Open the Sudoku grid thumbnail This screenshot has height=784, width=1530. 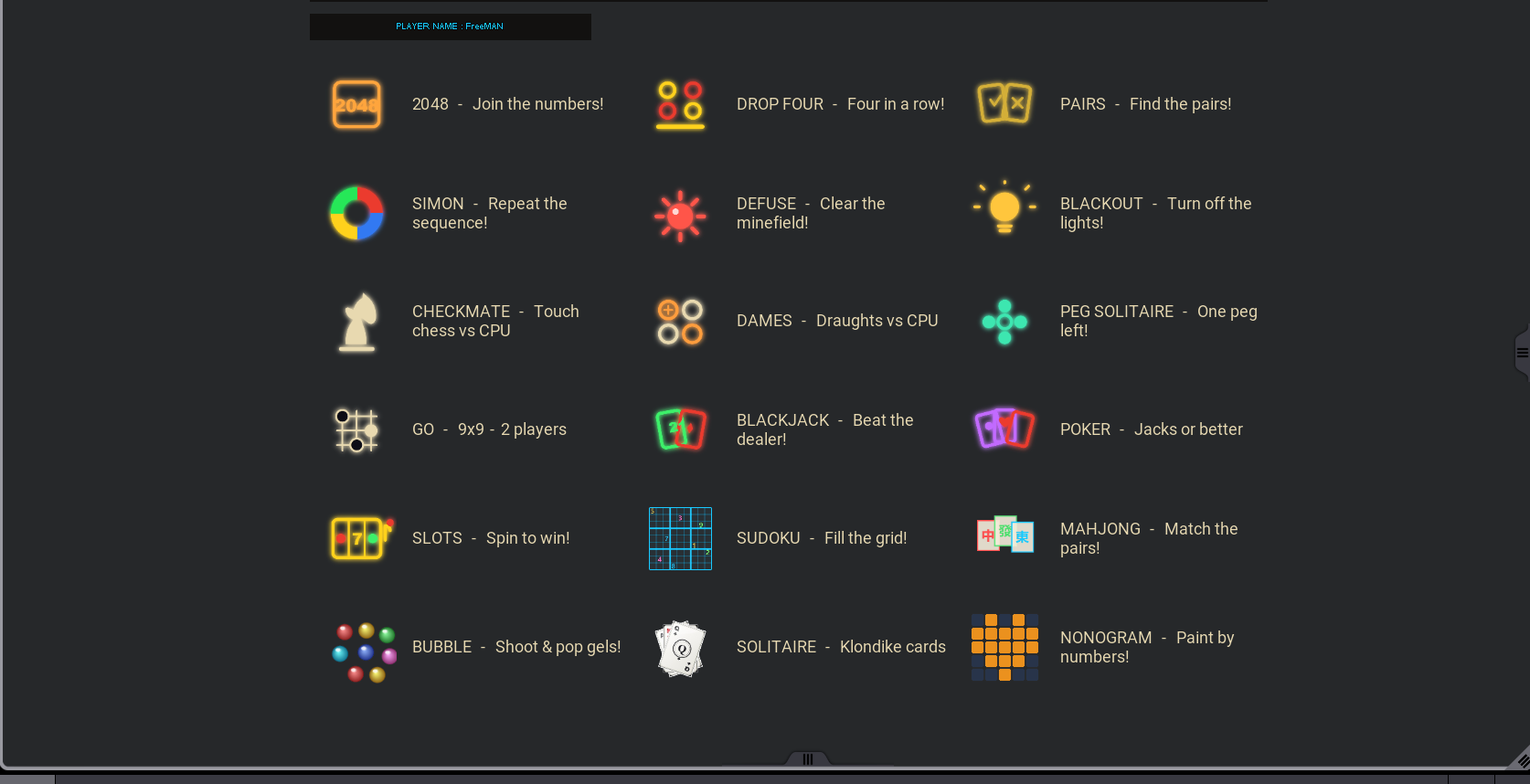tap(680, 538)
